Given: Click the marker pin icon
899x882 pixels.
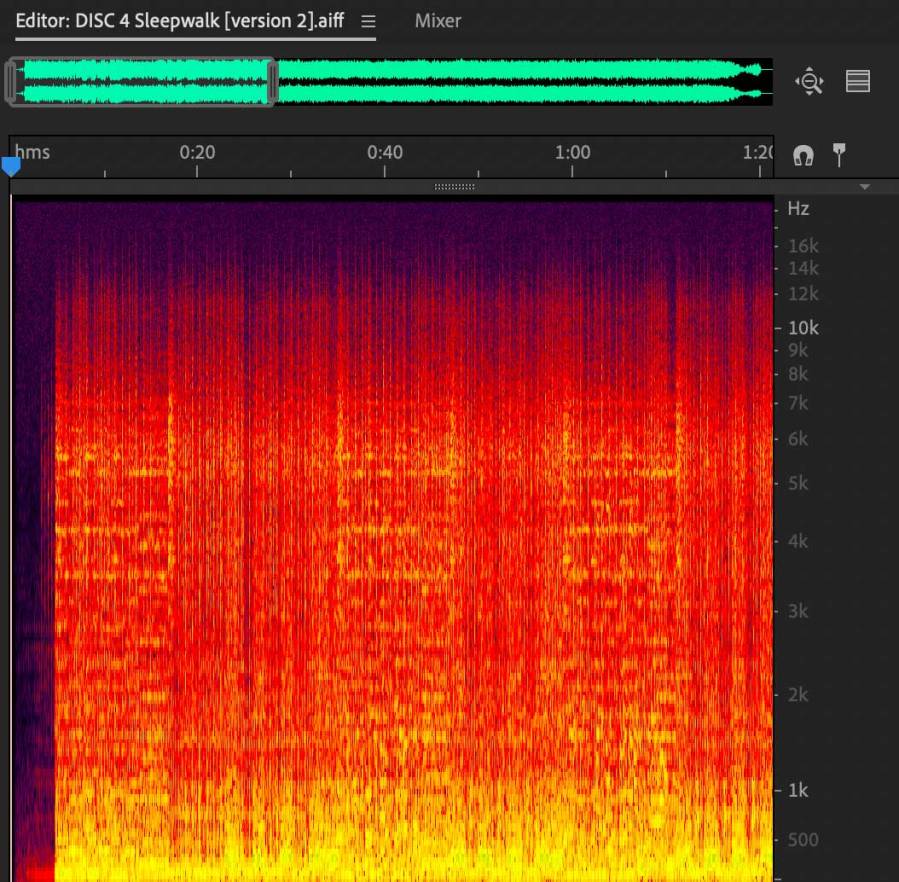Looking at the screenshot, I should pyautogui.click(x=839, y=154).
